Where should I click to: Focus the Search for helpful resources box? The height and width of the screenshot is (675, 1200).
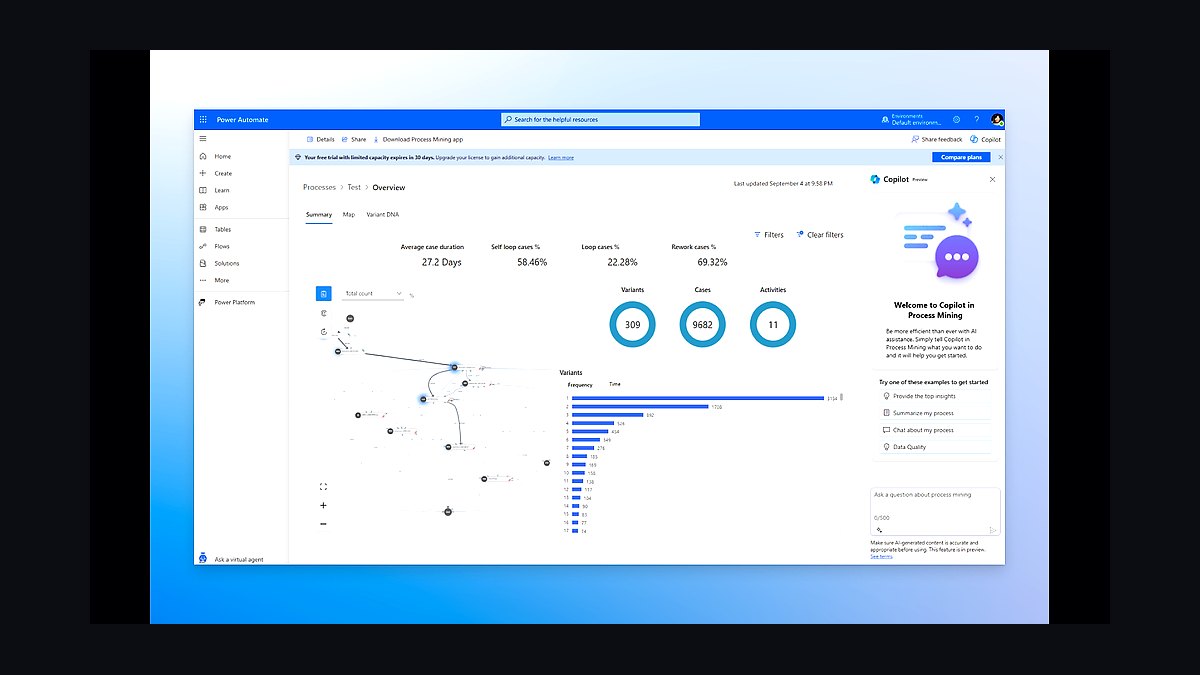[x=600, y=119]
